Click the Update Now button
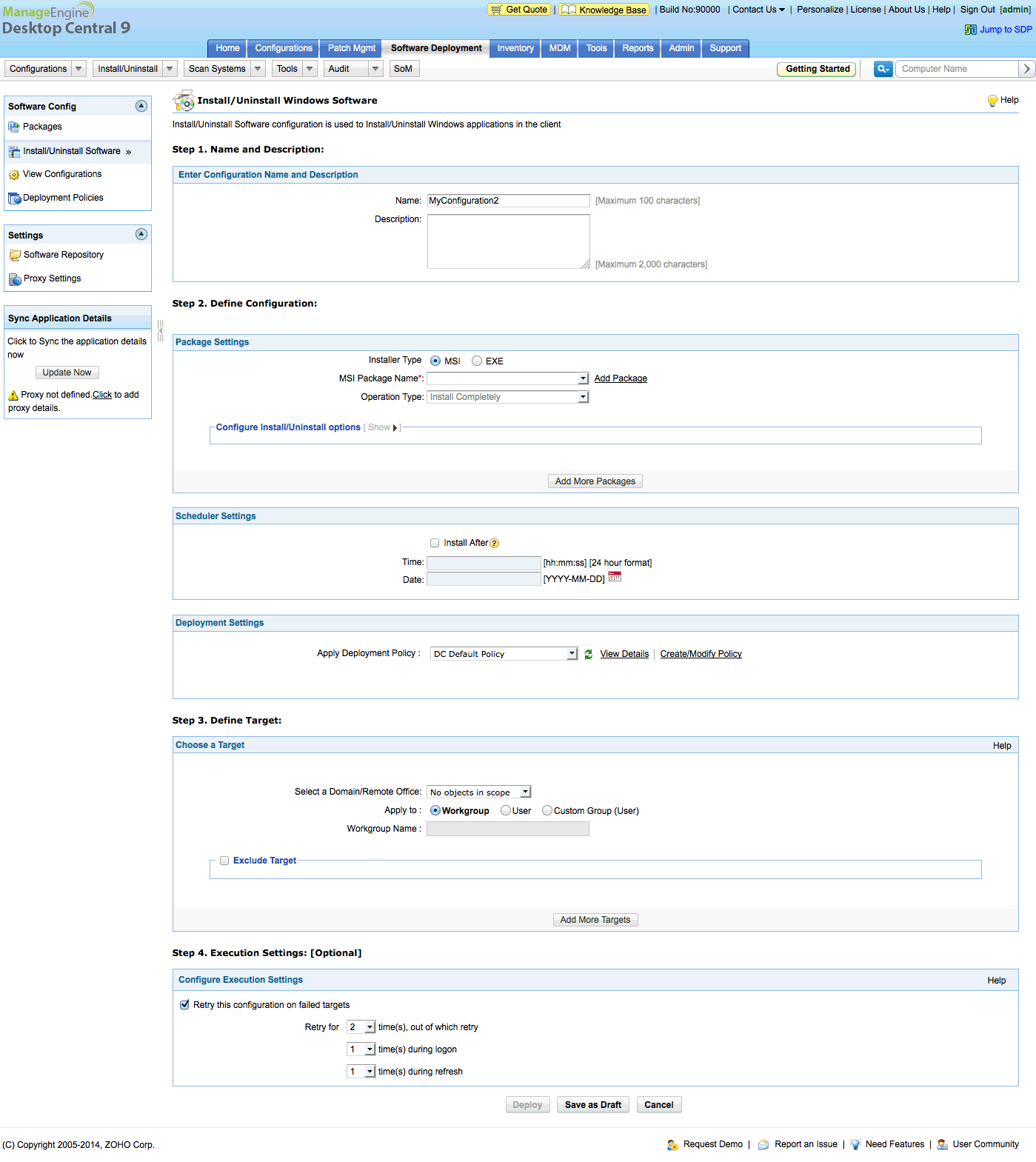 (x=67, y=373)
